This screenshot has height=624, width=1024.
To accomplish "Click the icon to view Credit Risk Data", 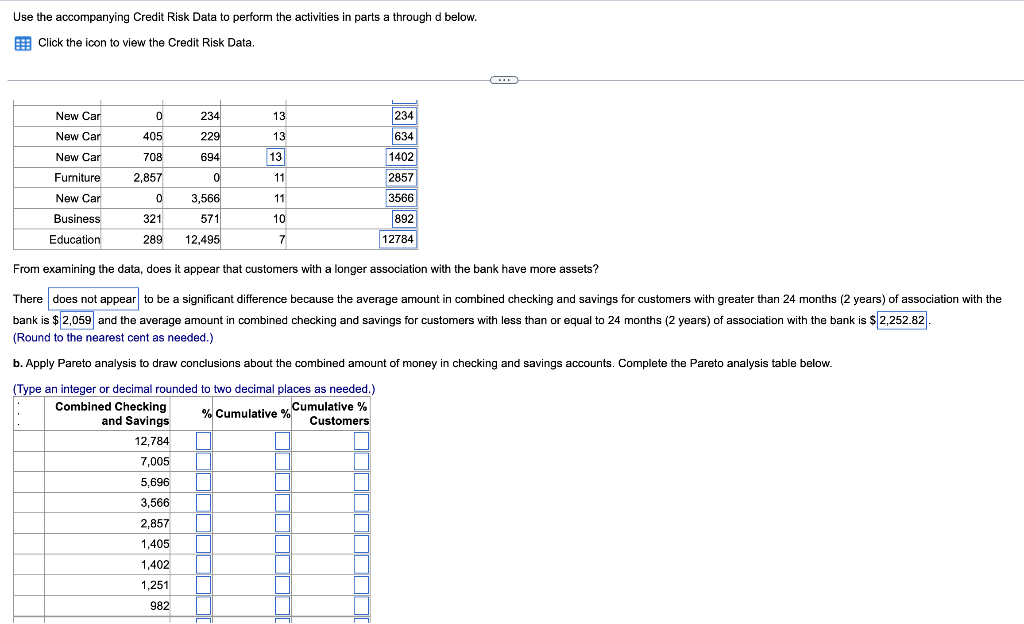I will [x=20, y=42].
